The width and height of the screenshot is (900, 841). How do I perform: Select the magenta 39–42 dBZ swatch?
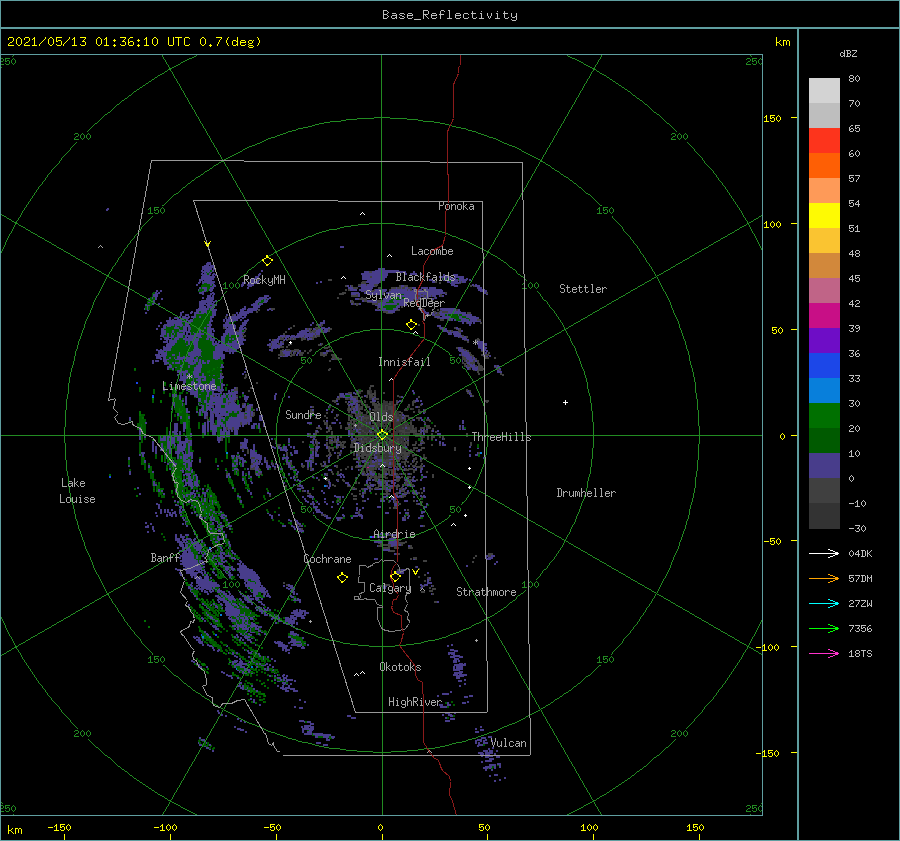(824, 316)
